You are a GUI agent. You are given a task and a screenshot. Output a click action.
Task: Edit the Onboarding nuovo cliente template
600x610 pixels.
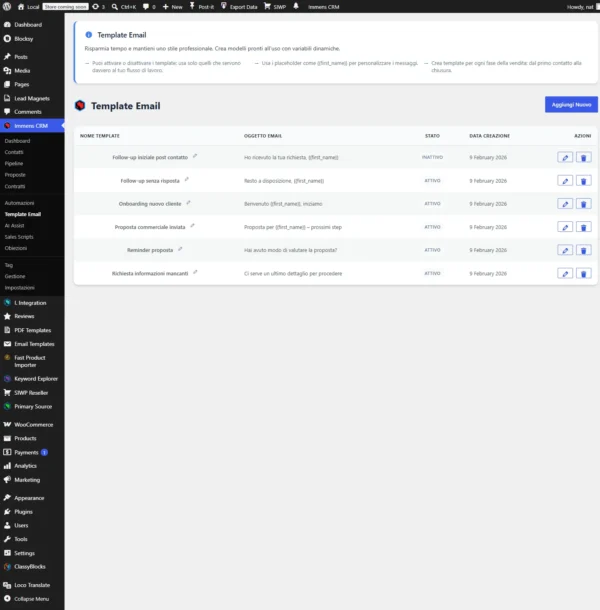pyautogui.click(x=565, y=204)
